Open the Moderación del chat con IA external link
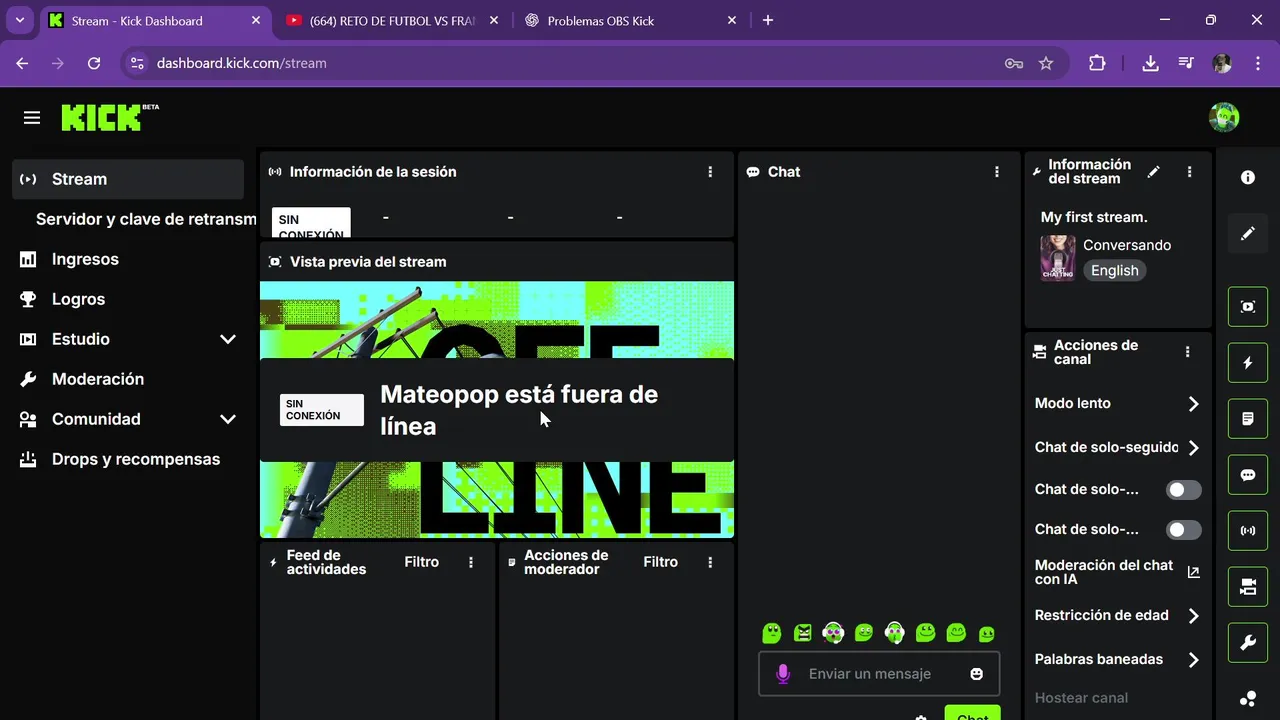1280x720 pixels. pyautogui.click(x=1193, y=573)
